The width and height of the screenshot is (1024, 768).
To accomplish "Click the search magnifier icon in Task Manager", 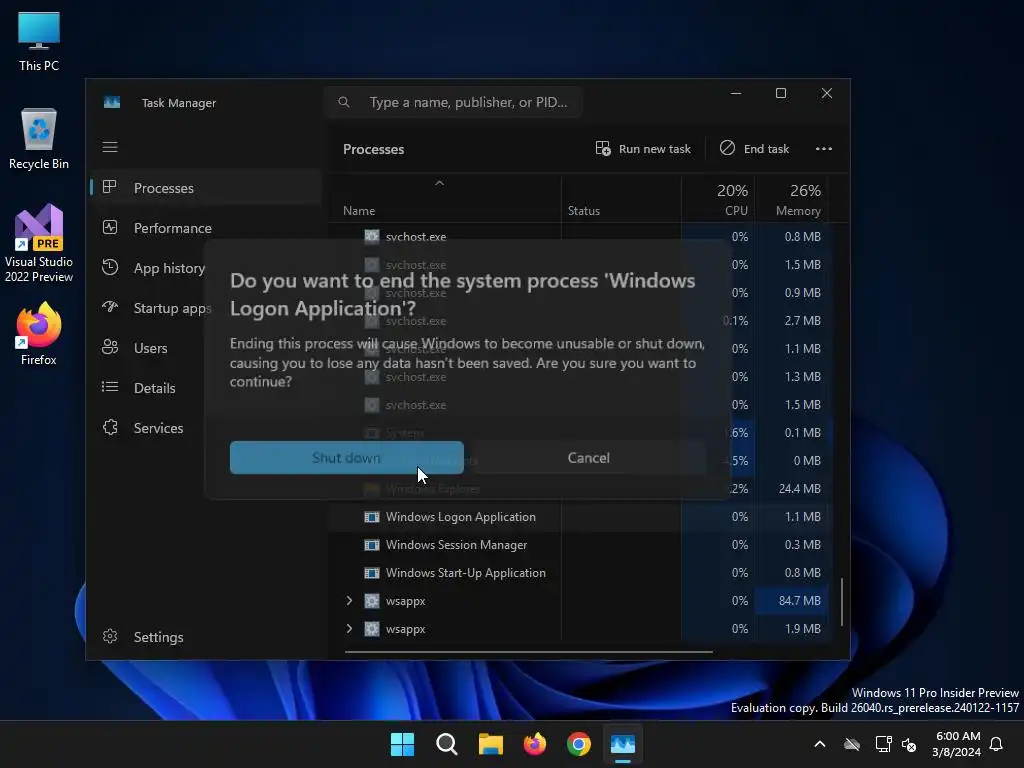I will point(344,102).
